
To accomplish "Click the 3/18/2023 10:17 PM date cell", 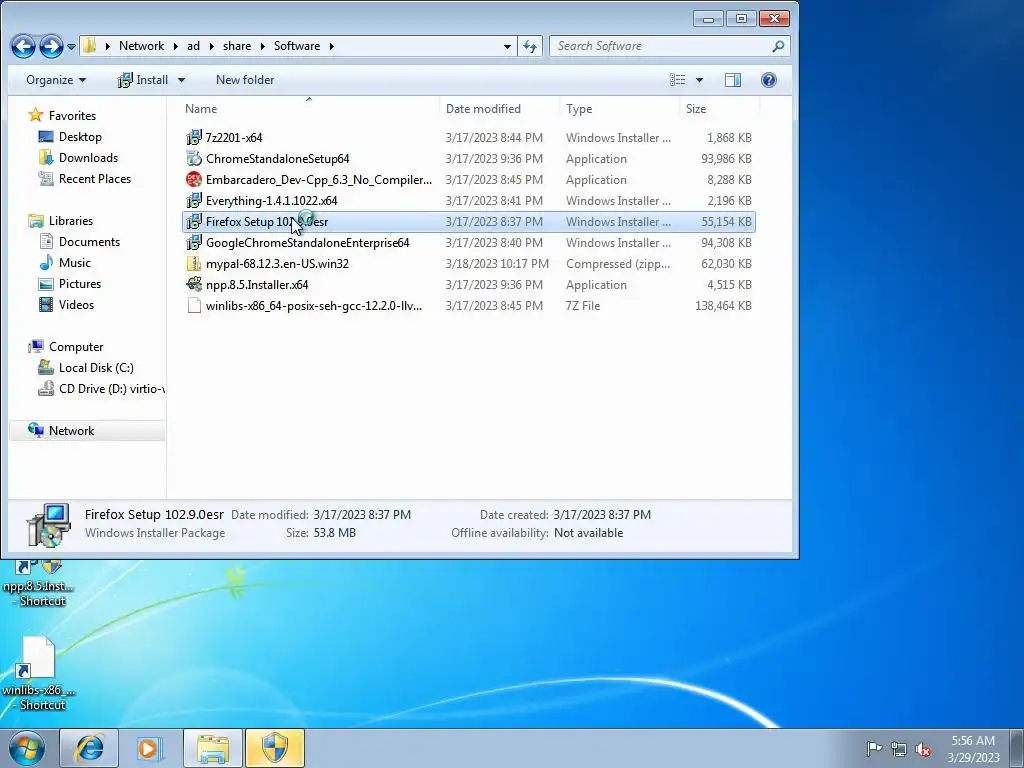I will pos(497,264).
